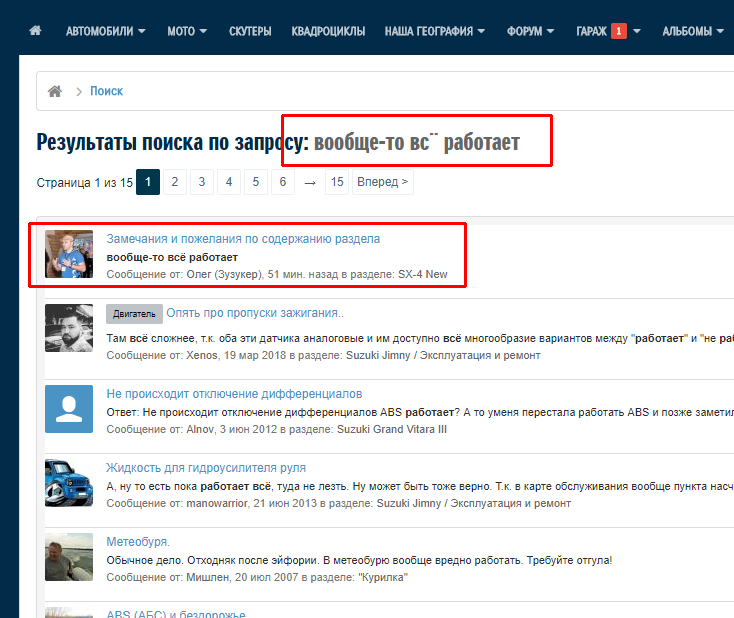Click the Поиск breadcrumb link
Viewport: 734px width, 618px height.
pyautogui.click(x=106, y=91)
